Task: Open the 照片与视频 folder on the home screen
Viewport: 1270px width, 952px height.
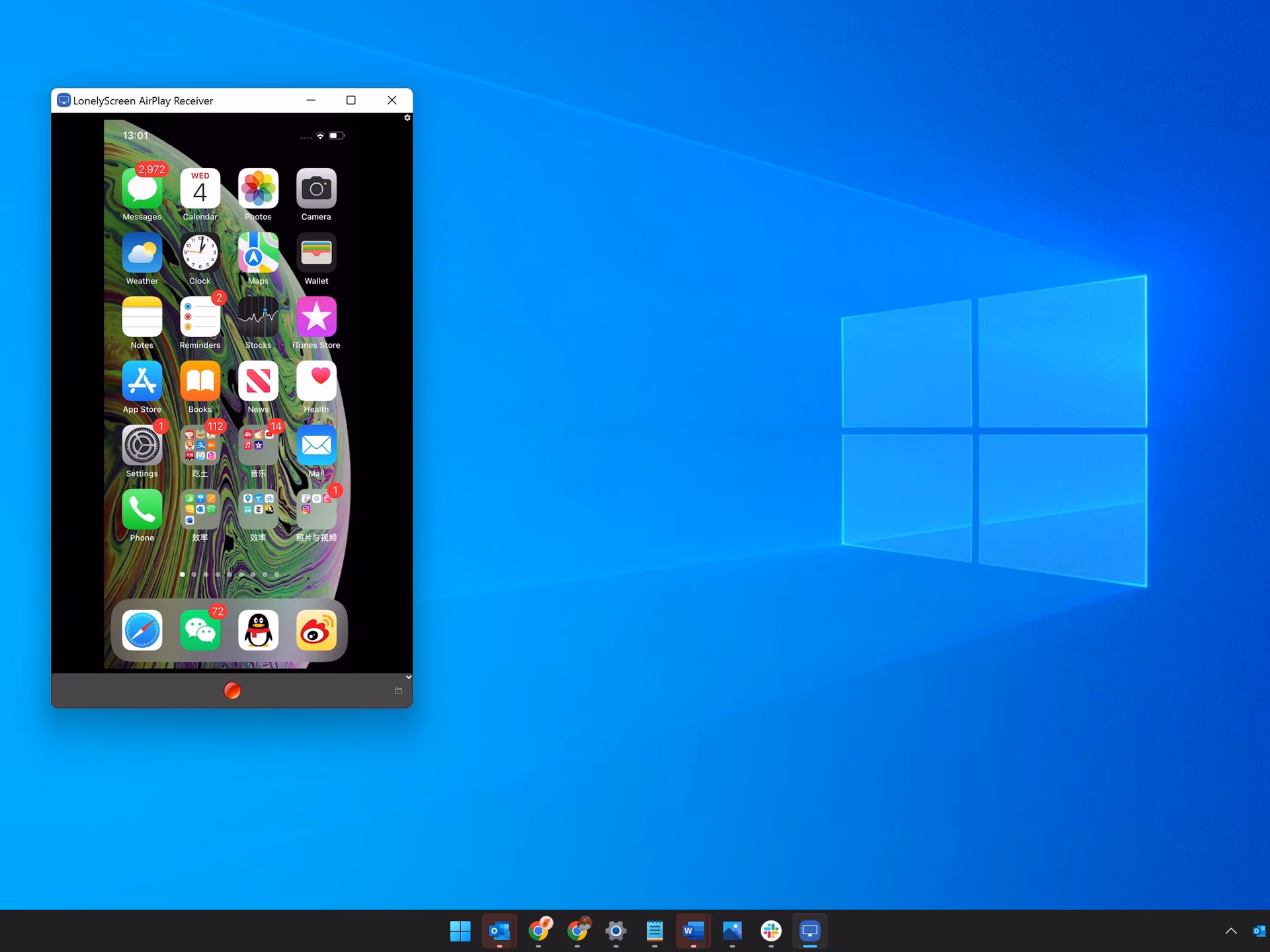Action: [316, 510]
